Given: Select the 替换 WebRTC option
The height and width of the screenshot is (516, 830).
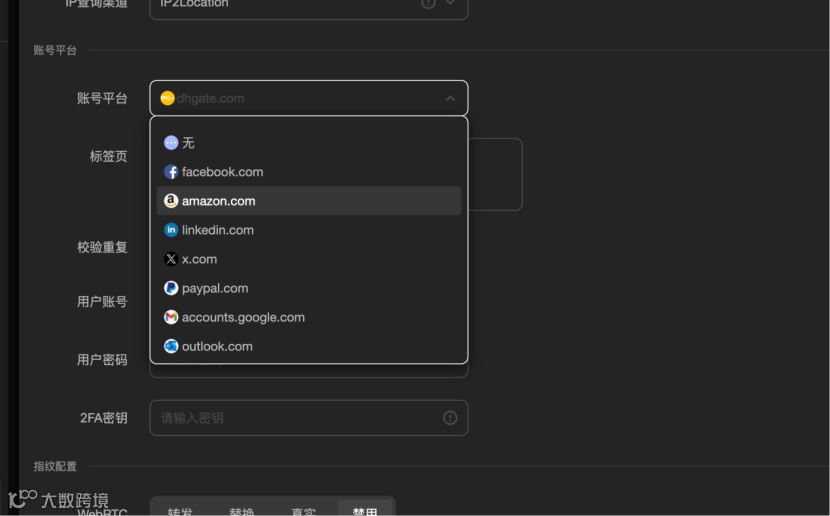Looking at the screenshot, I should pos(241,511).
